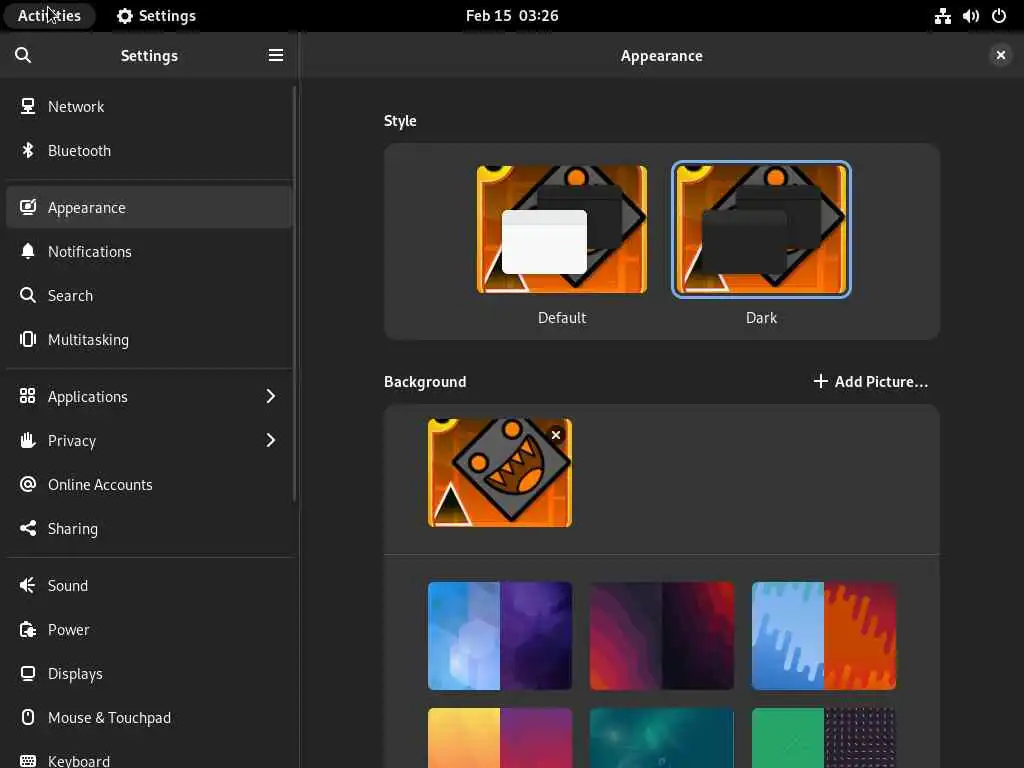This screenshot has height=768, width=1024.
Task: Open the Bluetooth settings page
Action: [x=149, y=151]
